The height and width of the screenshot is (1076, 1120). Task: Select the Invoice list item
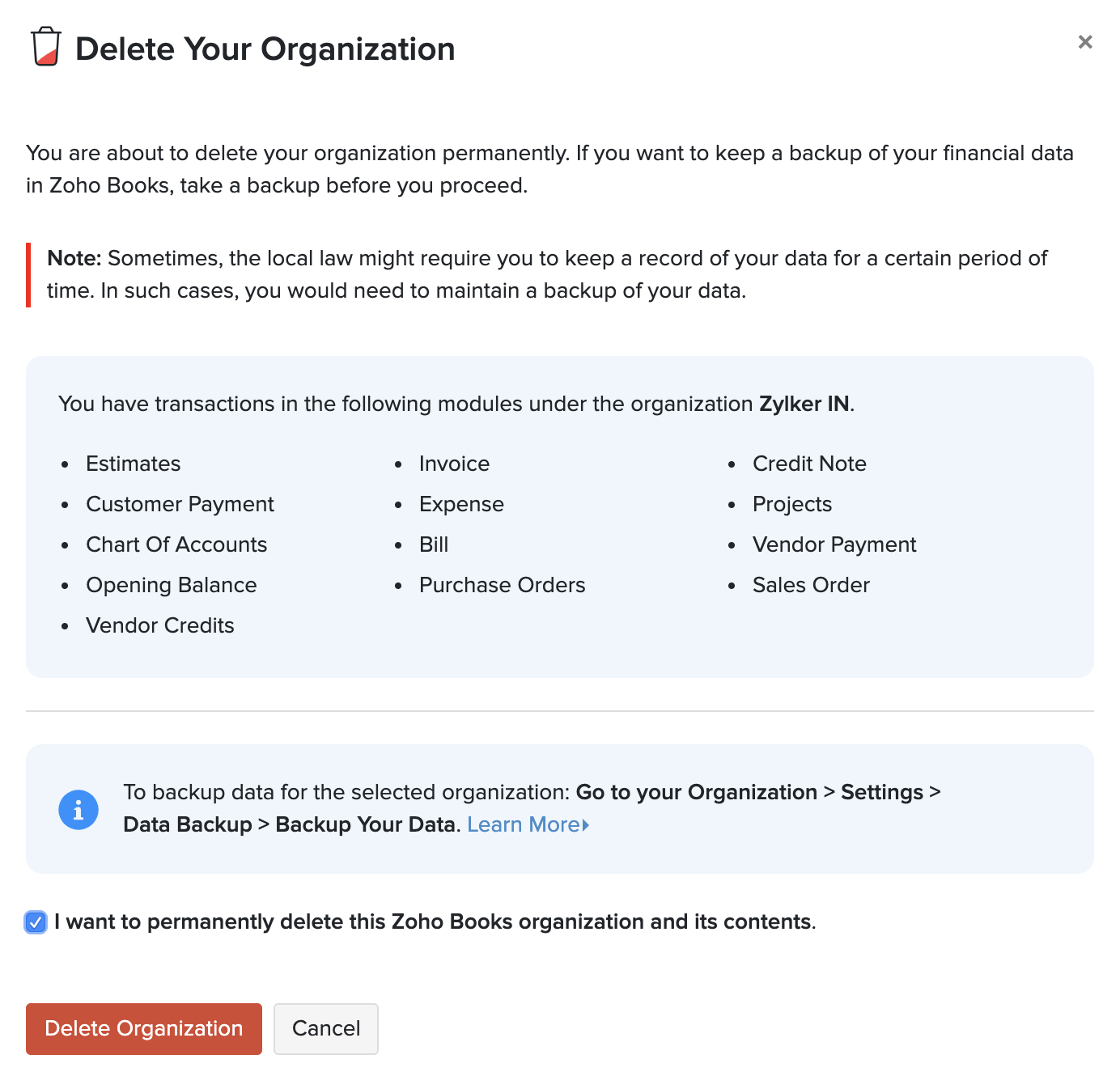pos(454,464)
